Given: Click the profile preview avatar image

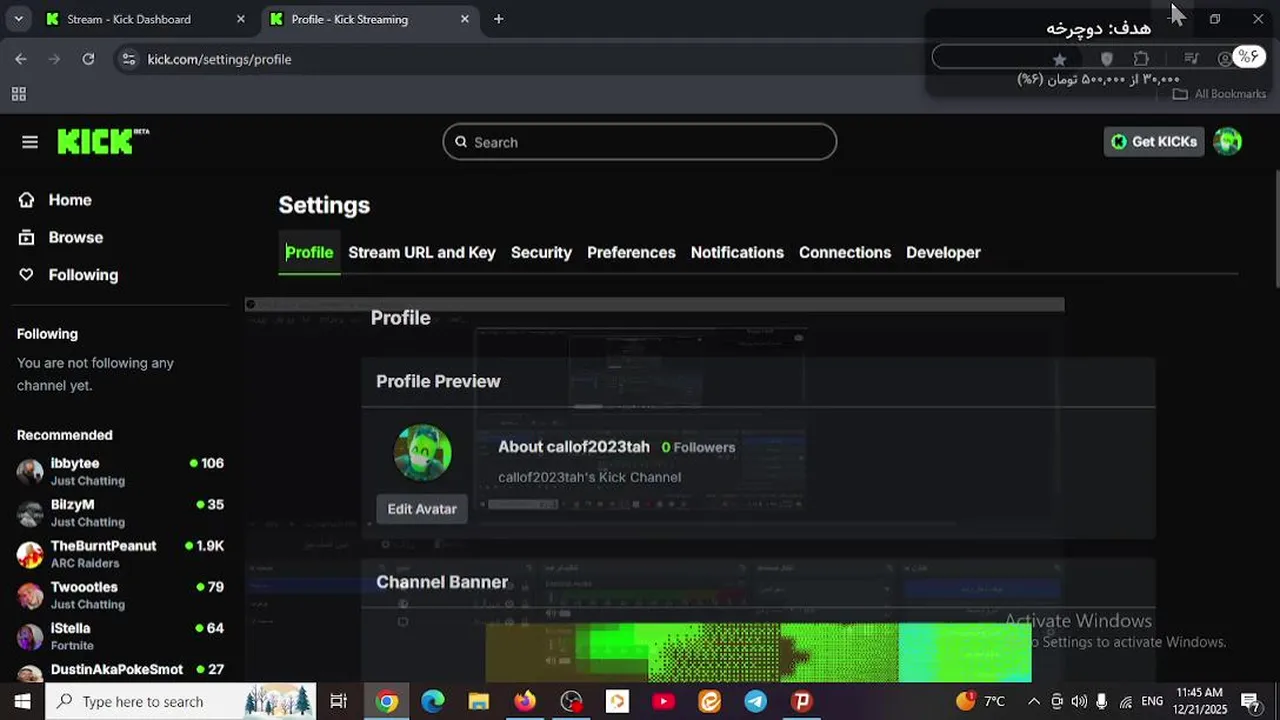Looking at the screenshot, I should pos(423,453).
